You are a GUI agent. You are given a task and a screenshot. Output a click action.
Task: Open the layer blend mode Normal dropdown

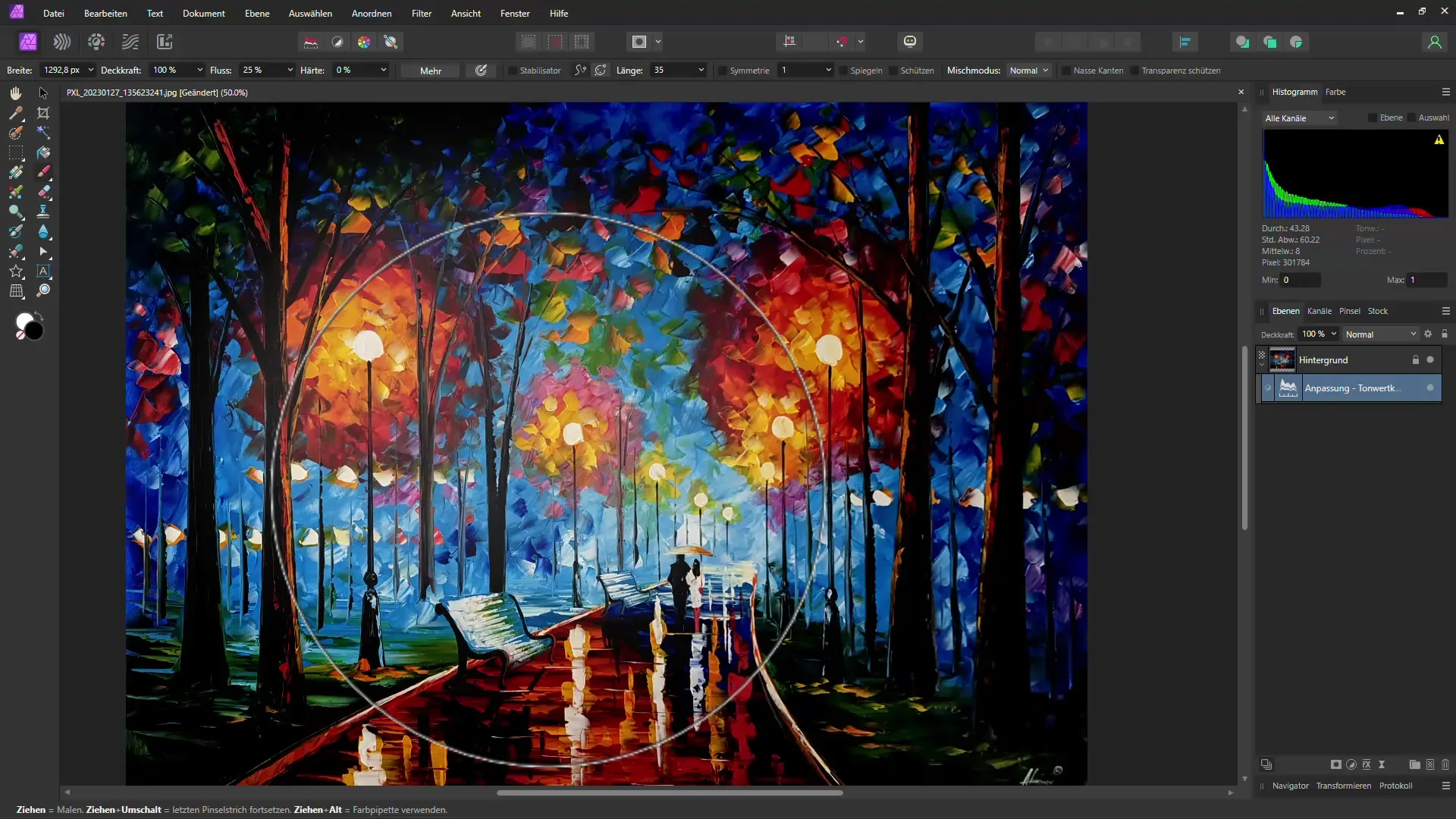1380,334
